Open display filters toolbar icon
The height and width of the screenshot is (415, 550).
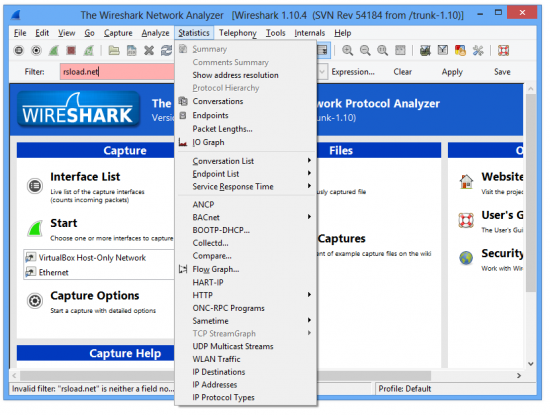click(443, 51)
